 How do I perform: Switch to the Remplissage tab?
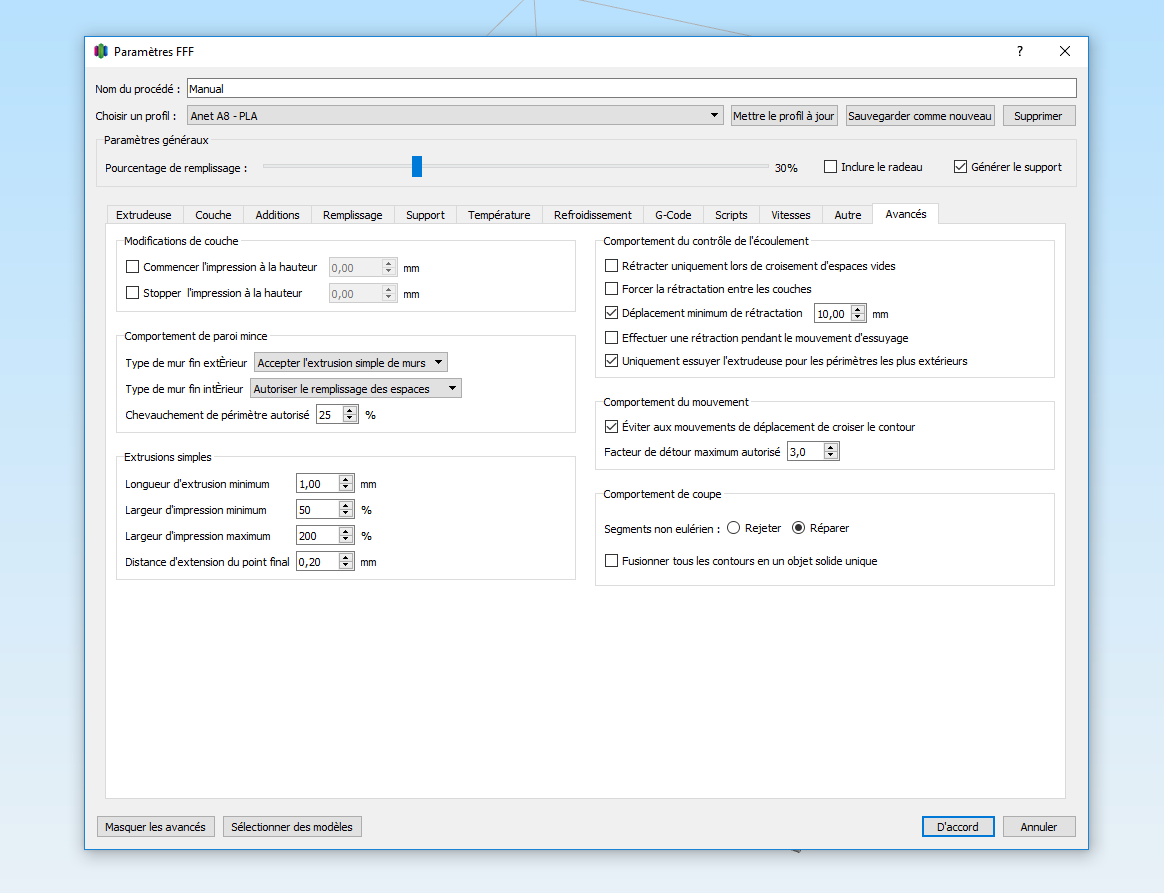(353, 215)
